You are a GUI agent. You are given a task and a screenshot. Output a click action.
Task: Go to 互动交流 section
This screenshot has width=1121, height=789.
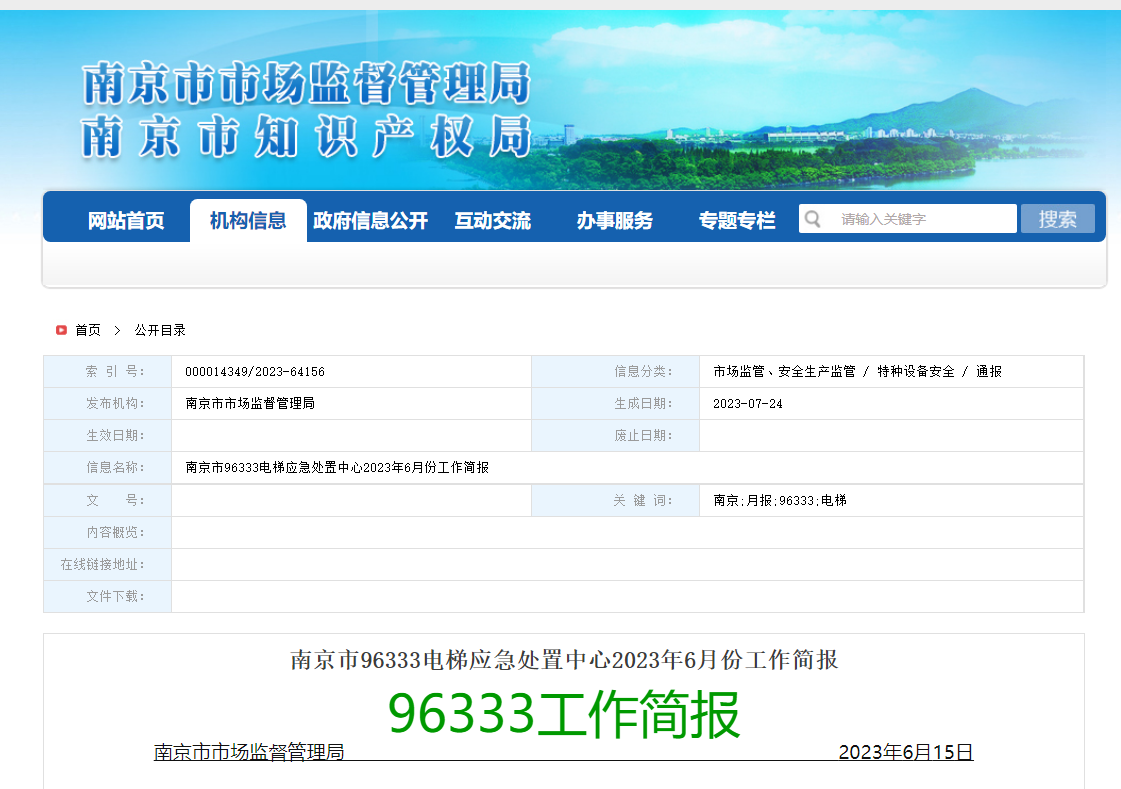493,221
